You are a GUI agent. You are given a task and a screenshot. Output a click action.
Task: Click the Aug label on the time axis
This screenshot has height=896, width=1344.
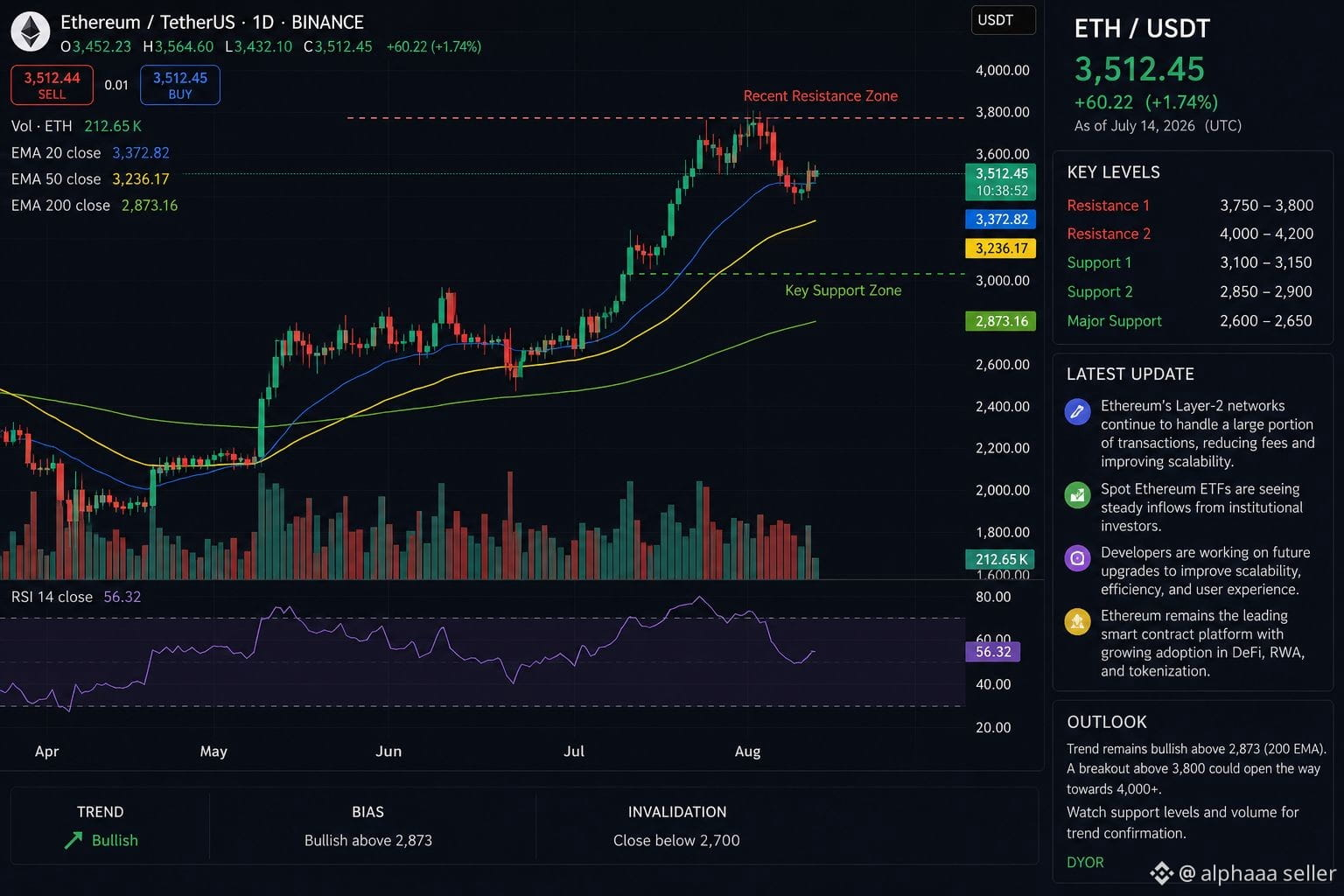click(748, 752)
